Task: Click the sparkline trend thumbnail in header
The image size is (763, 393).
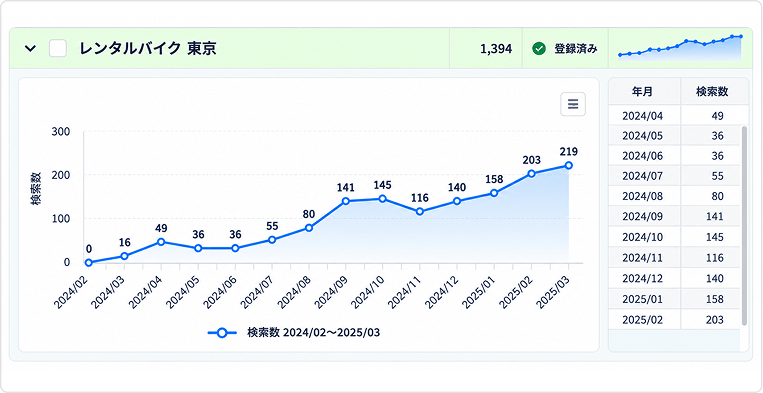Action: (x=680, y=49)
